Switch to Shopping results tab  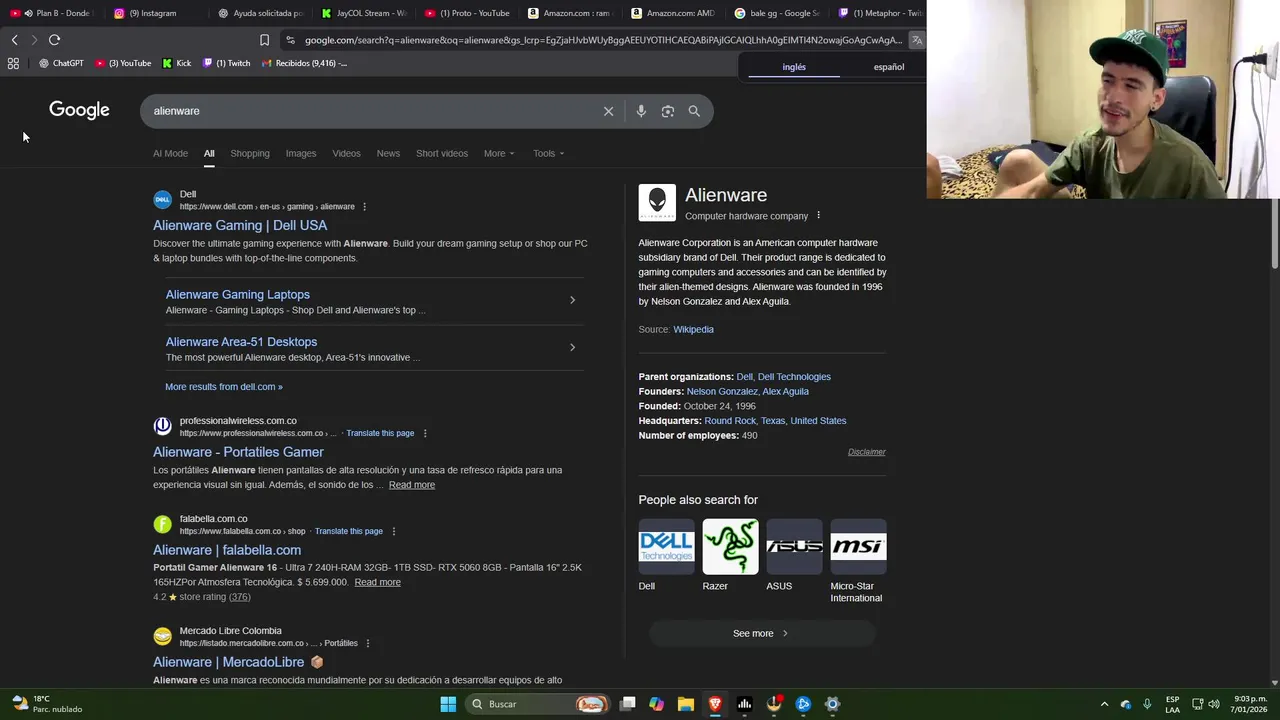(x=250, y=153)
